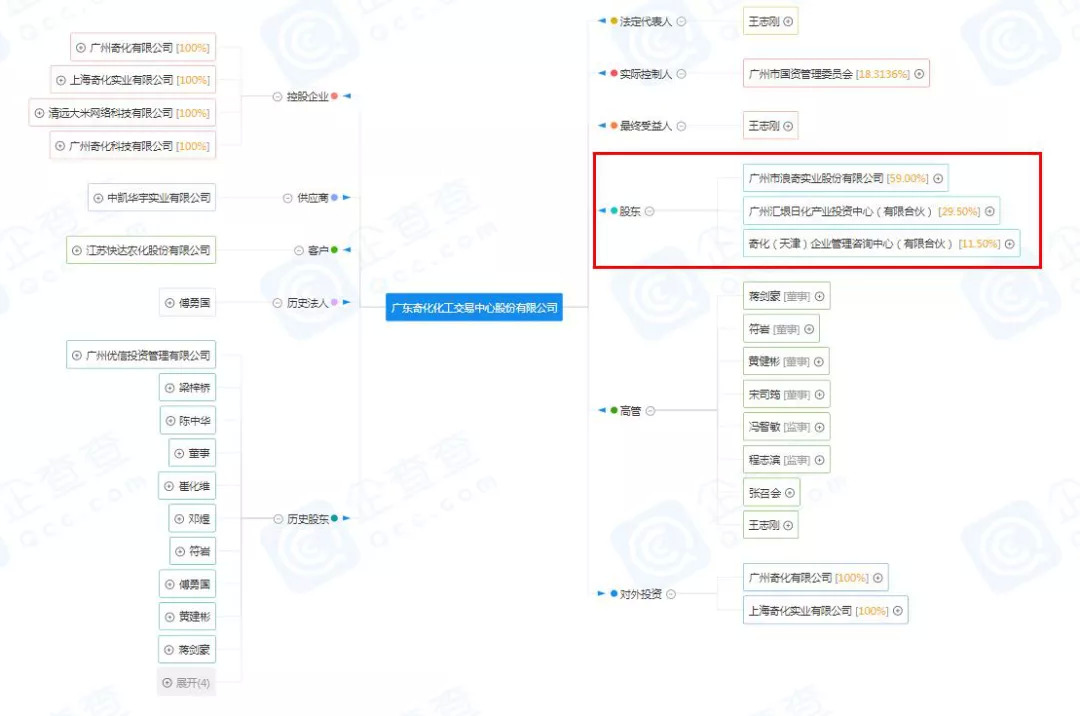The image size is (1080, 716).
Task: Click 展开(4) to show more shareholders
Action: click(186, 682)
